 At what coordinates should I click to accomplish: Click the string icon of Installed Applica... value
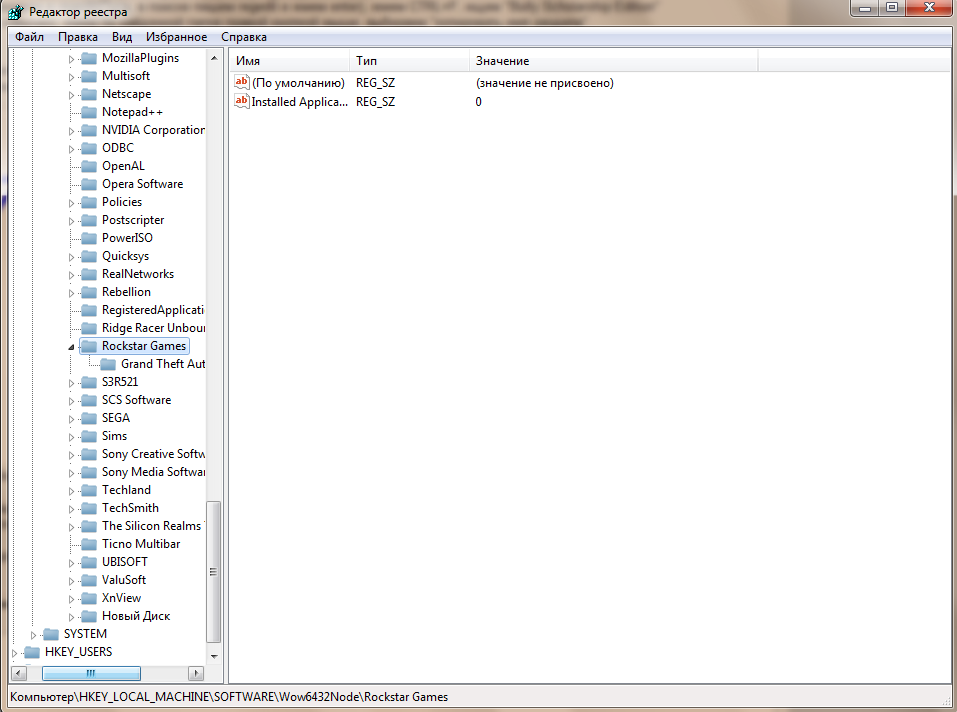[x=242, y=101]
